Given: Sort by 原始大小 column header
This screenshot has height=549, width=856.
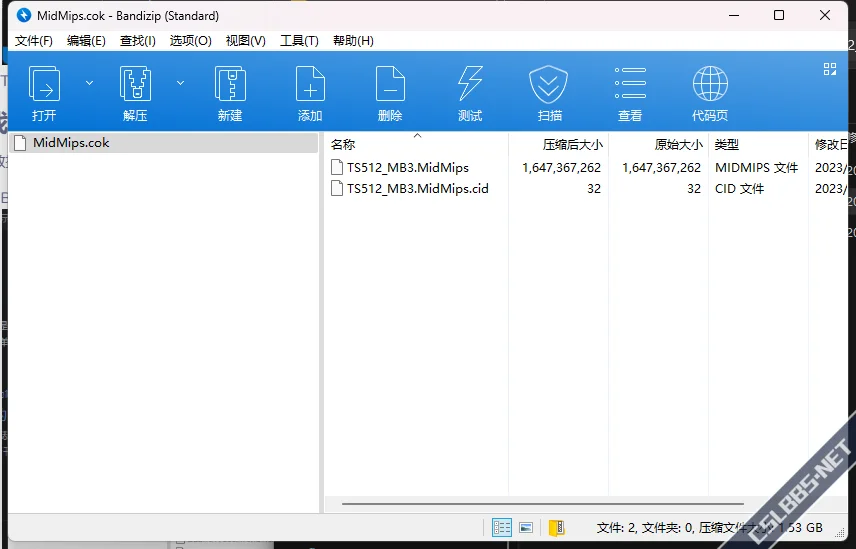Looking at the screenshot, I should [658, 145].
